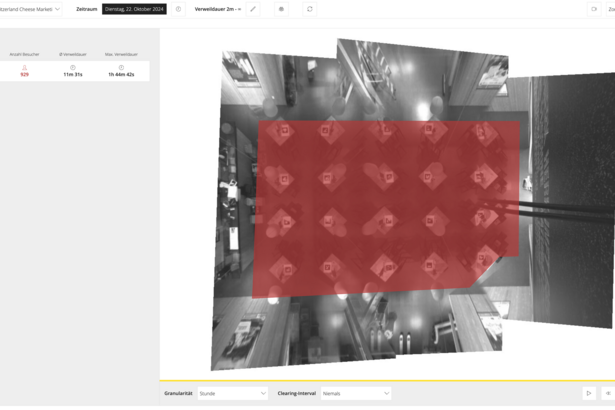This screenshot has width=615, height=410.
Task: Click the rewind icon beside the play button
Action: [x=608, y=393]
